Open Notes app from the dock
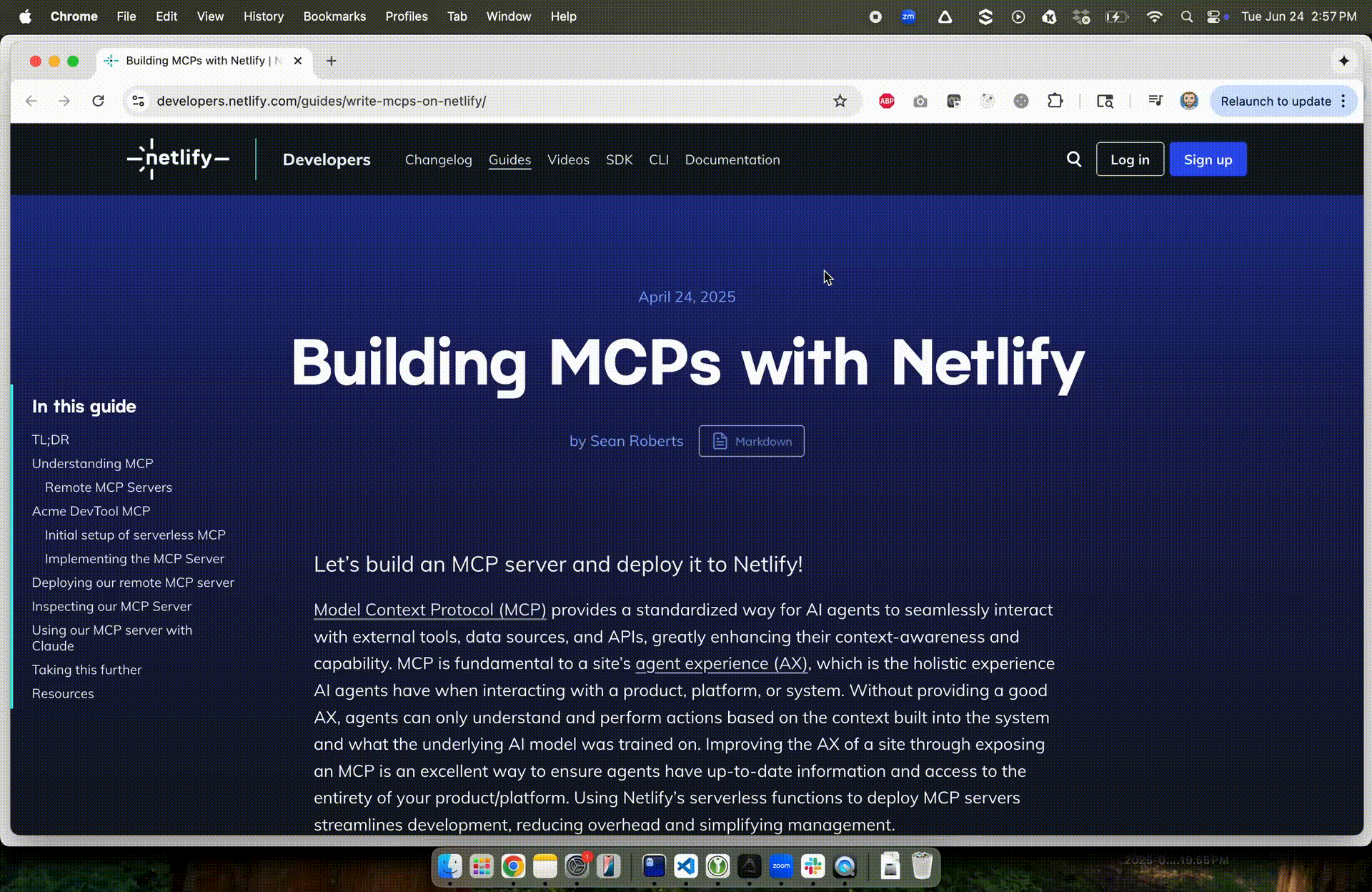The height and width of the screenshot is (892, 1372). (545, 866)
